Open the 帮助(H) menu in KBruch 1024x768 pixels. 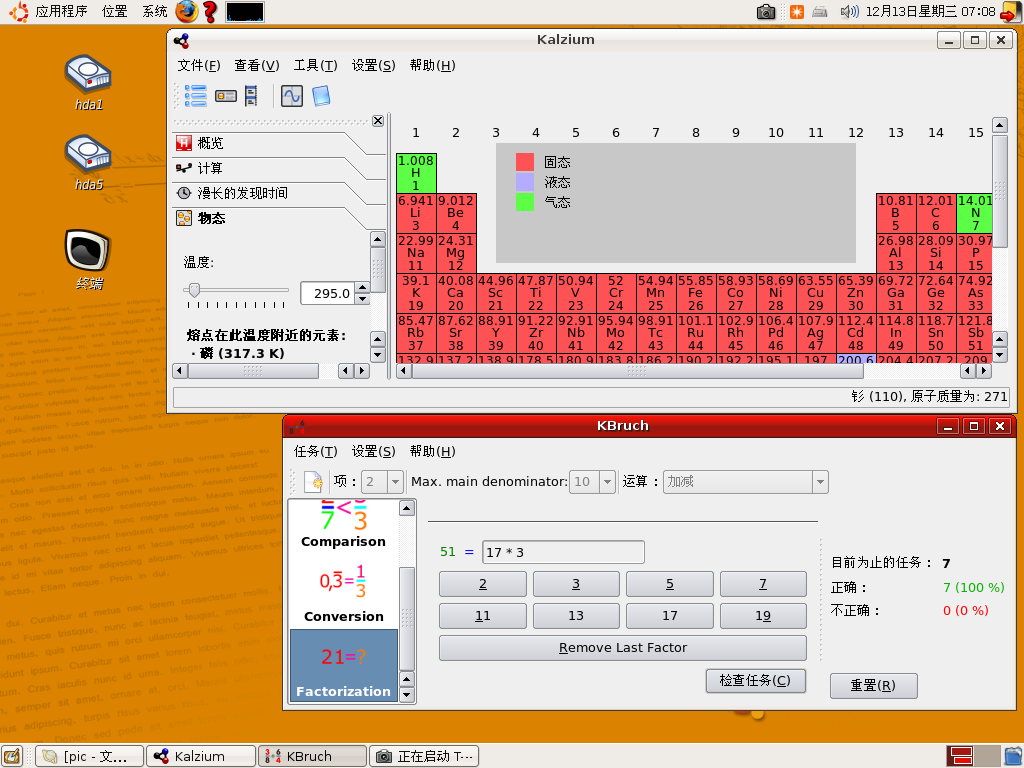coord(432,451)
